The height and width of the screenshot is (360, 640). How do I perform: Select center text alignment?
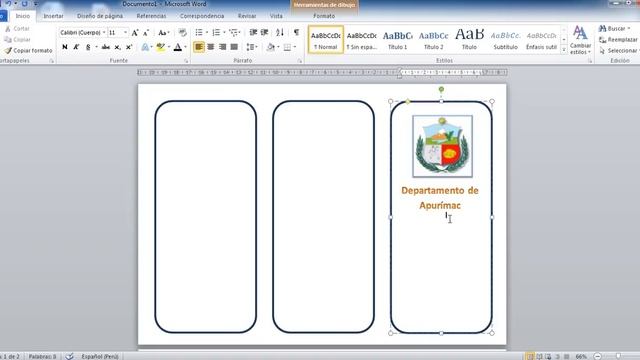point(211,47)
